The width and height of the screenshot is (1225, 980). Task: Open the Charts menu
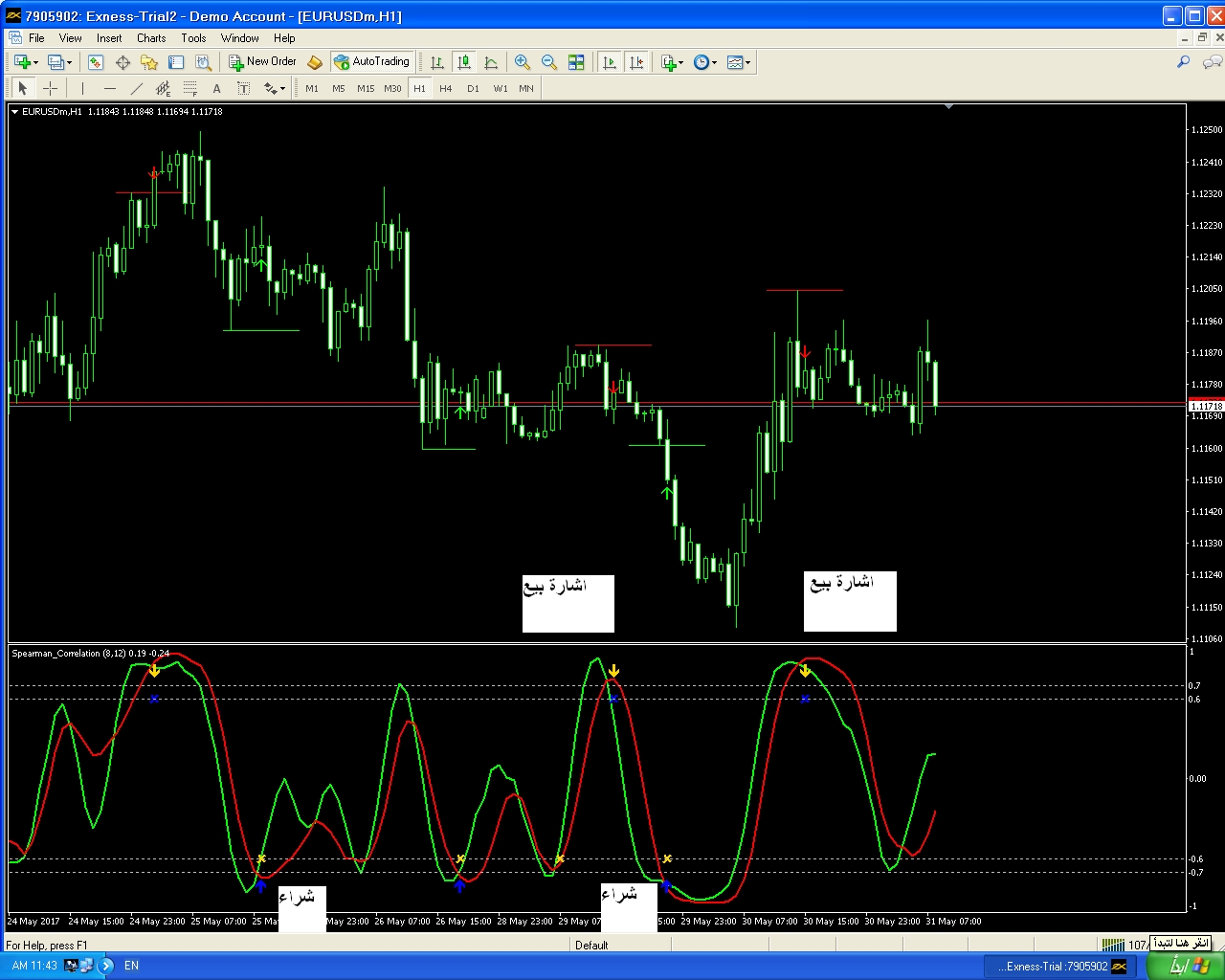point(151,38)
